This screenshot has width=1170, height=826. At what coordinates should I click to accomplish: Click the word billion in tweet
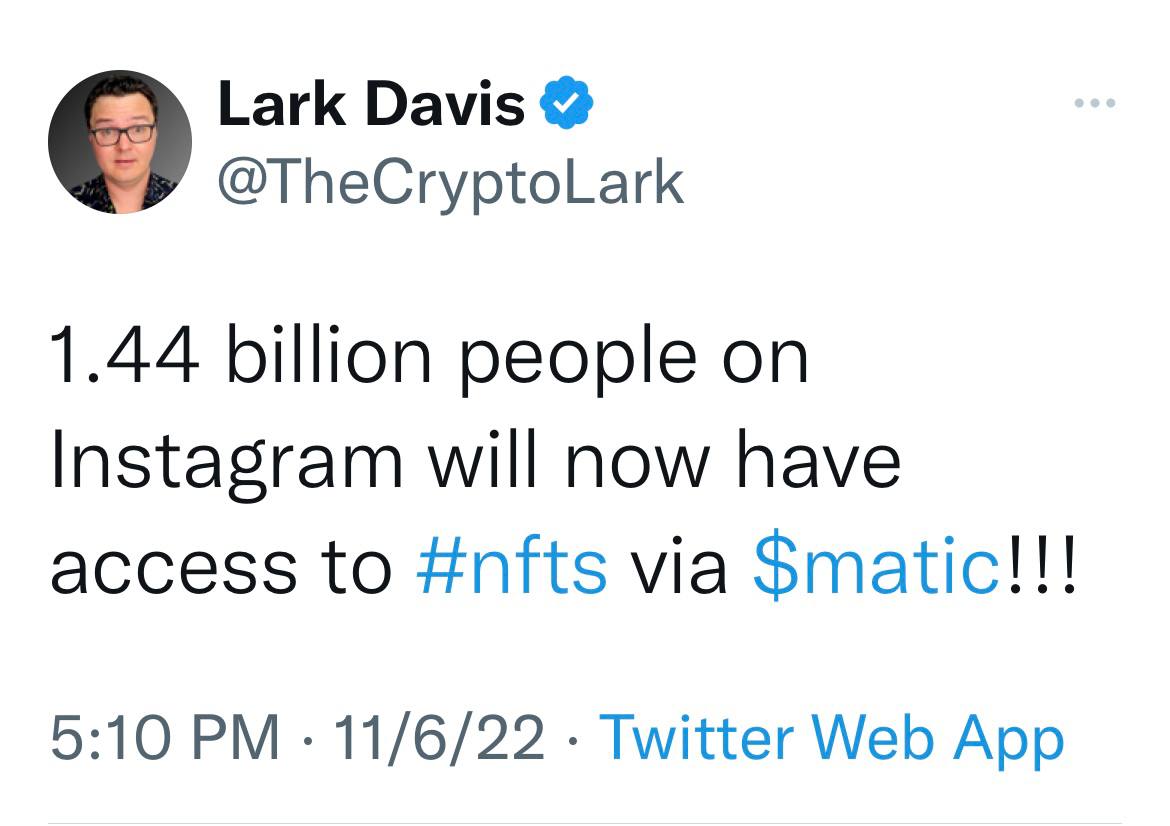[329, 354]
